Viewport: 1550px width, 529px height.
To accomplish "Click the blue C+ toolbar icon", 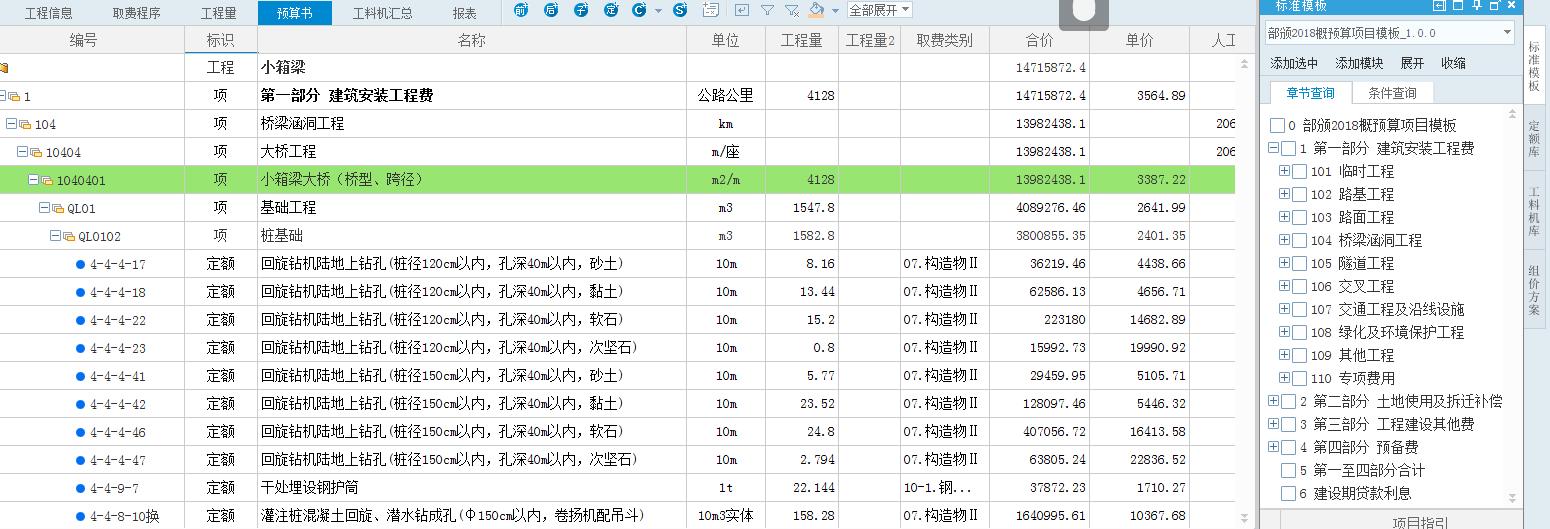I will tap(640, 10).
